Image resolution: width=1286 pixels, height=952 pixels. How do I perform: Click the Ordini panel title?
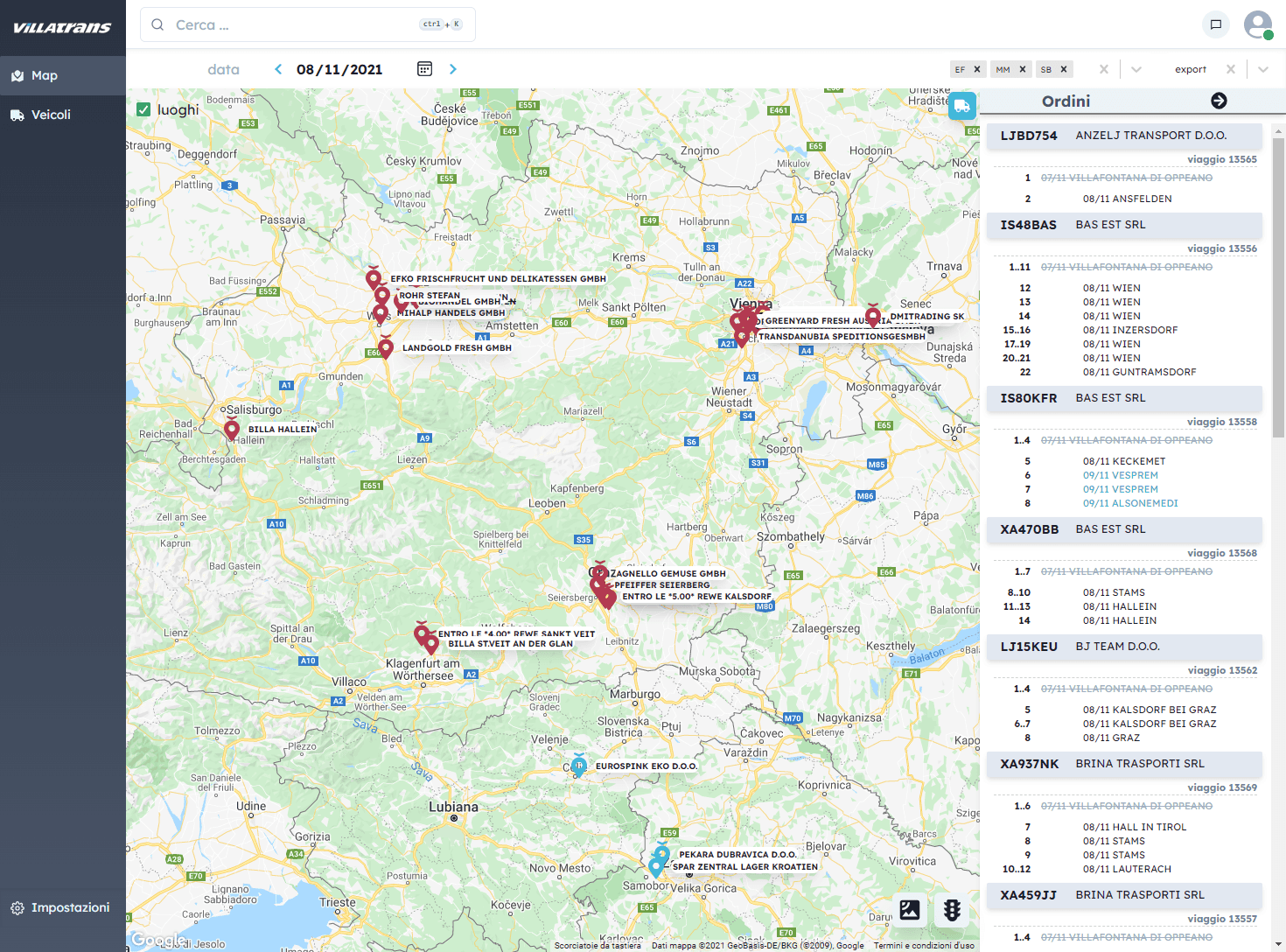(x=1066, y=101)
